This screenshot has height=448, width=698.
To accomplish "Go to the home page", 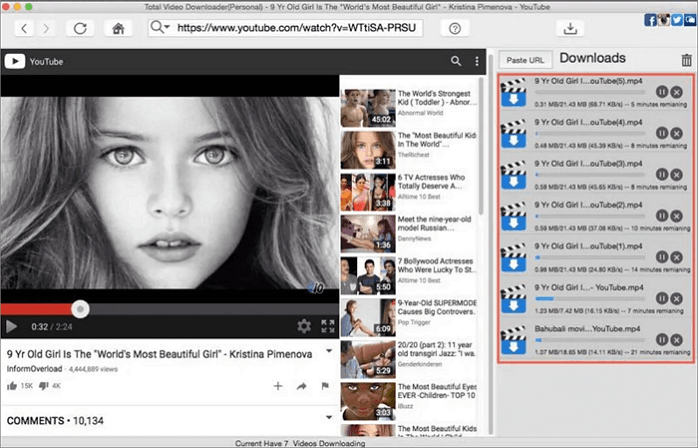I will pyautogui.click(x=119, y=29).
